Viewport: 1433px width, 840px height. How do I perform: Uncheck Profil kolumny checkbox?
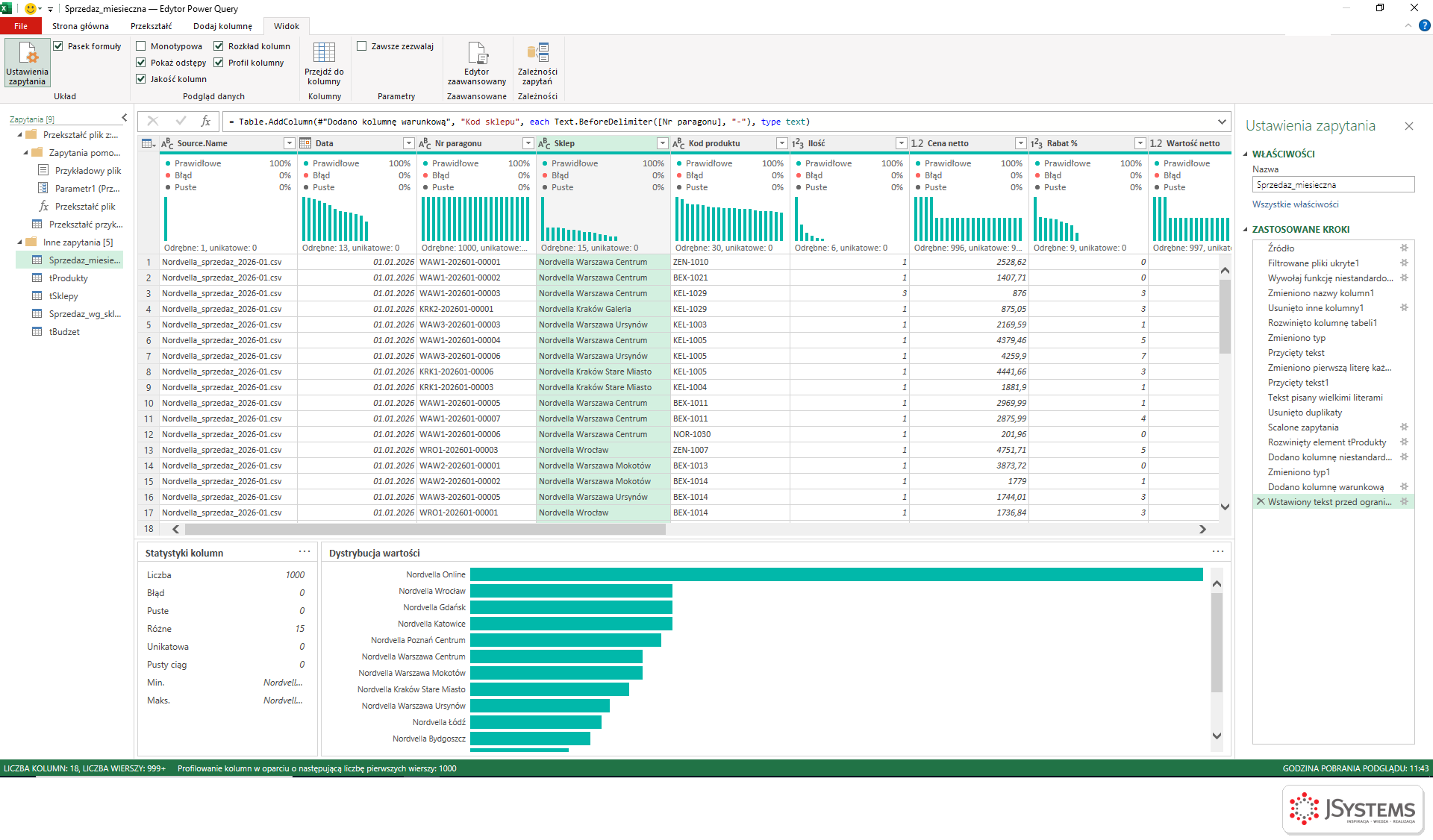point(219,63)
